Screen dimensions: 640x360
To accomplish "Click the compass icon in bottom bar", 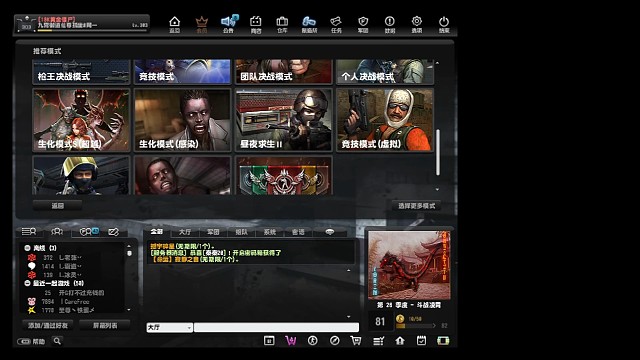I will (334, 340).
